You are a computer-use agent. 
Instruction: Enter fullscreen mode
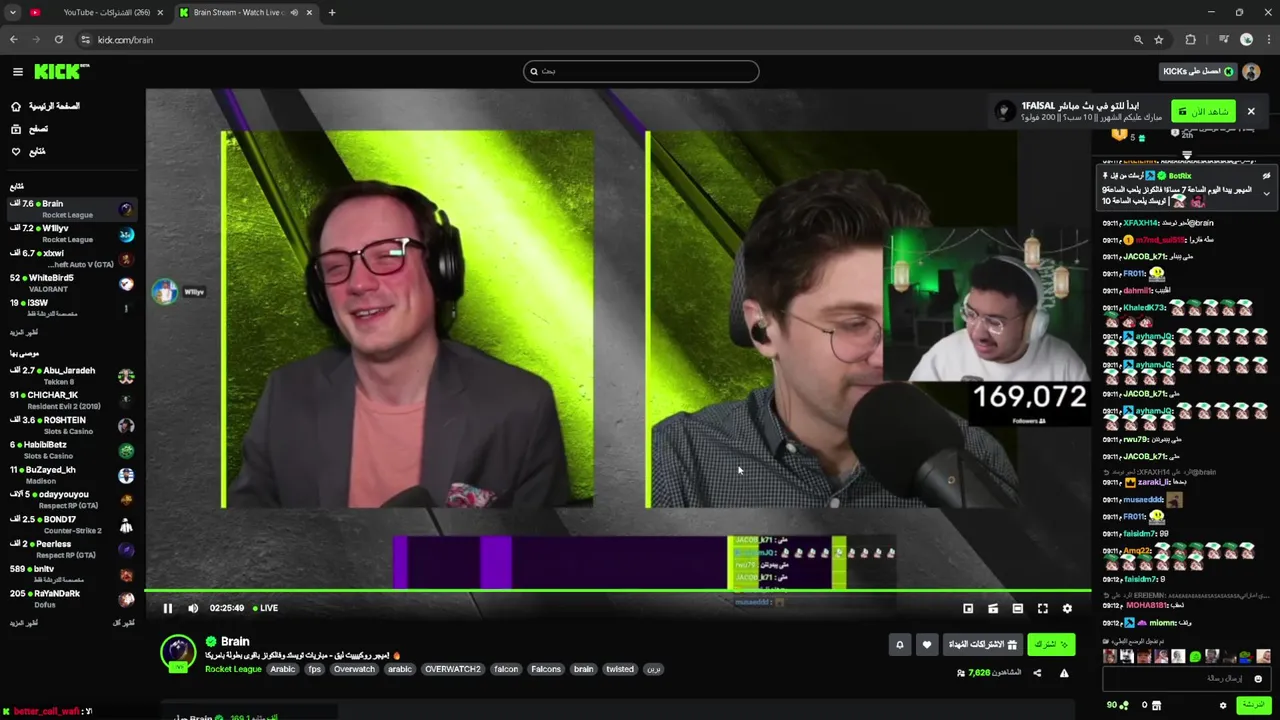click(x=1043, y=608)
